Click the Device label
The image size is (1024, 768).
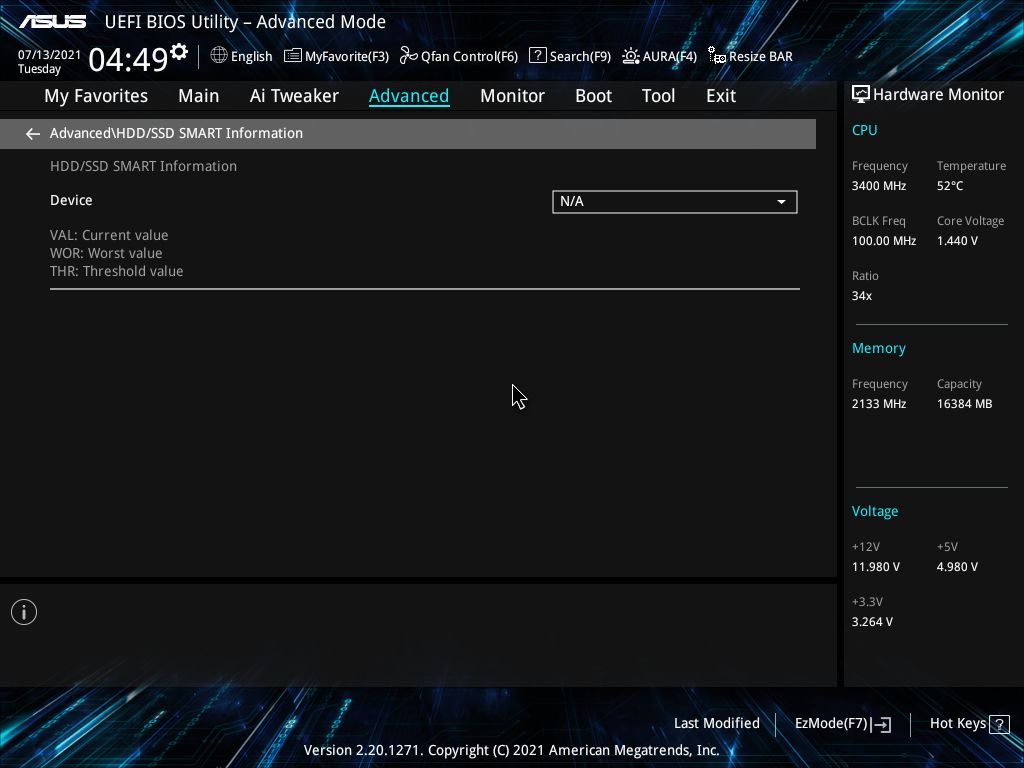tap(71, 200)
